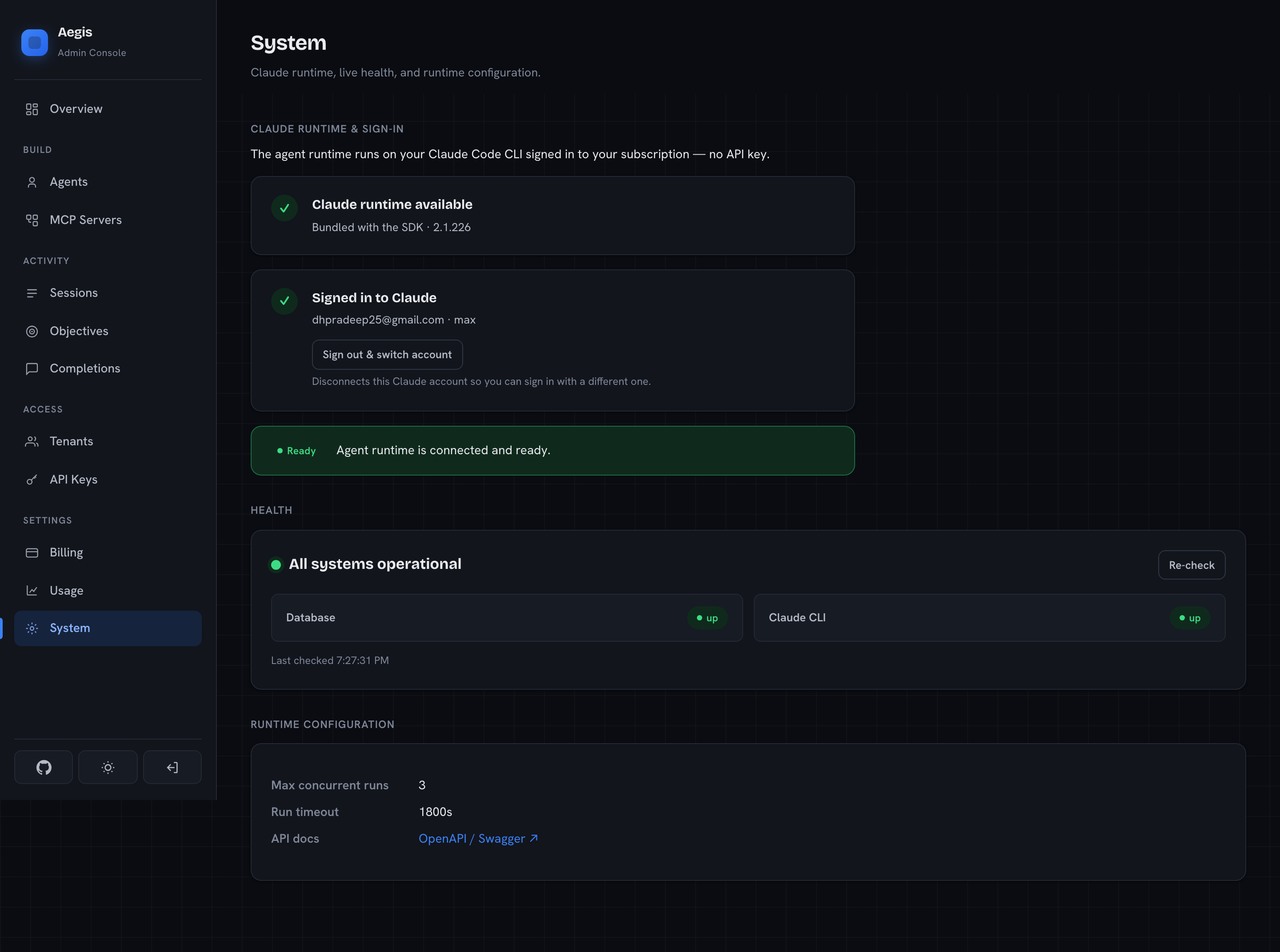Open API Keys key icon
The height and width of the screenshot is (952, 1280).
coord(32,480)
